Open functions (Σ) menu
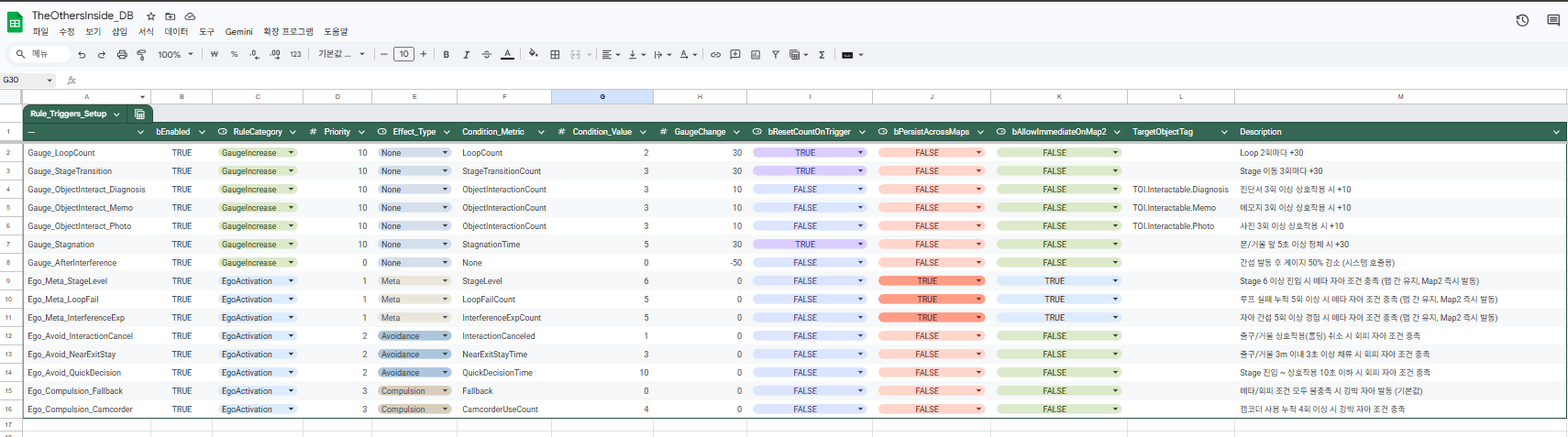 point(822,55)
